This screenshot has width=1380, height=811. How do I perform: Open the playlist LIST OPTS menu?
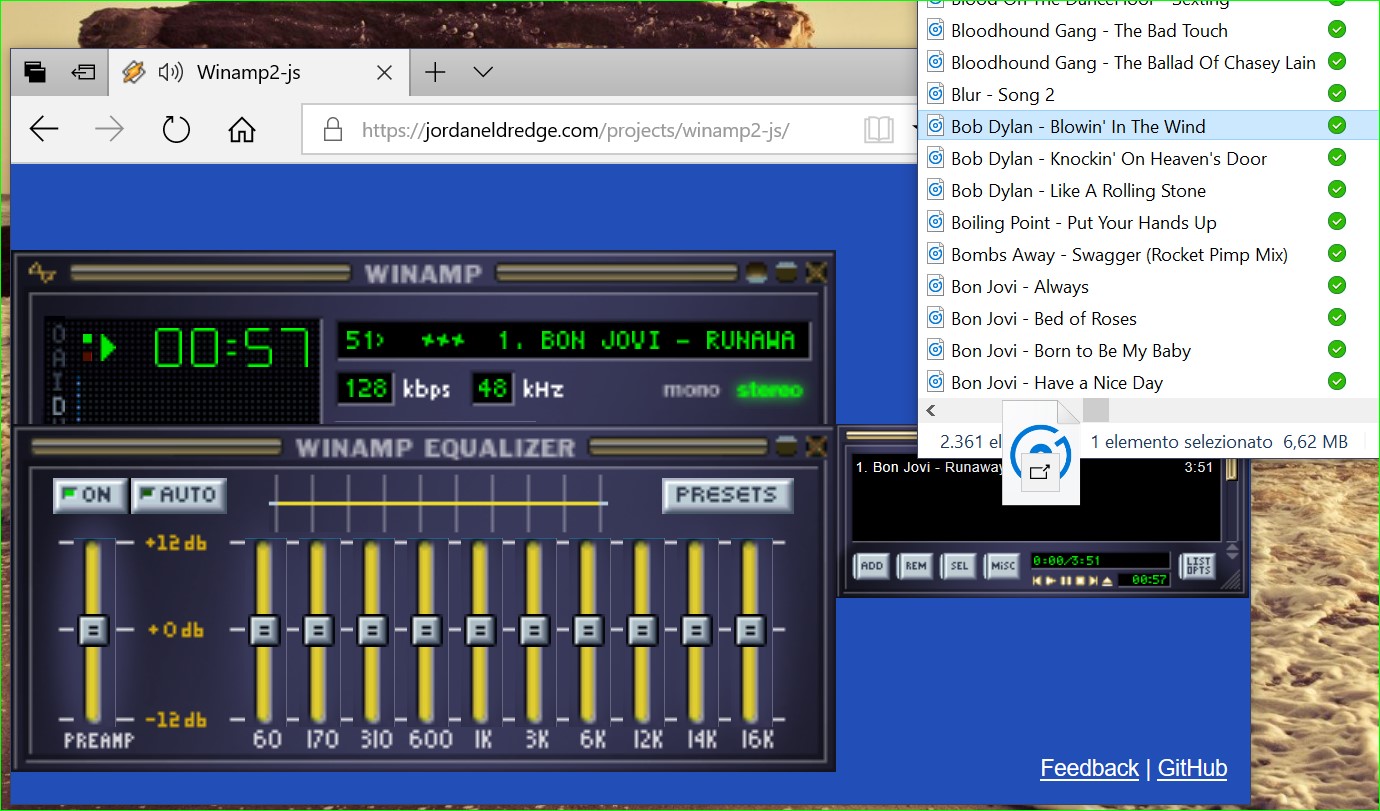point(1198,567)
